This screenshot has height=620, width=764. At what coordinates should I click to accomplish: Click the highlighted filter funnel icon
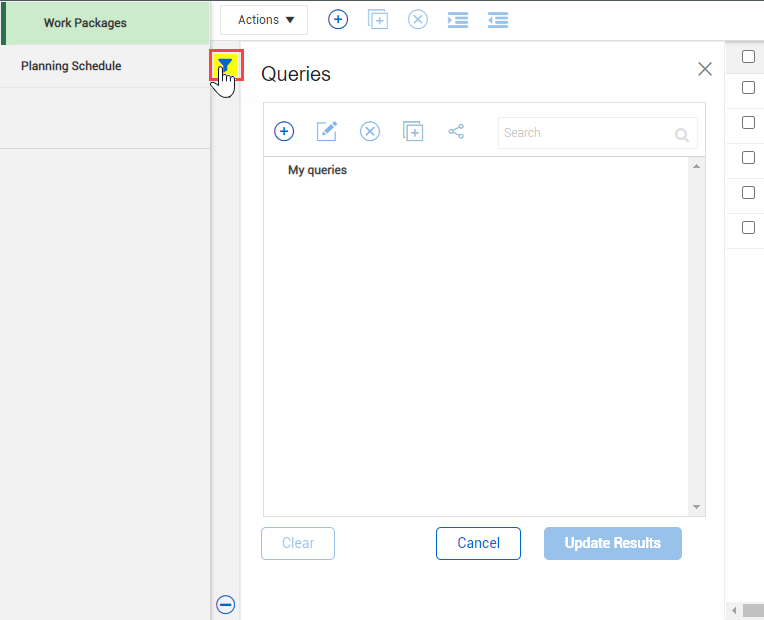[x=226, y=66]
